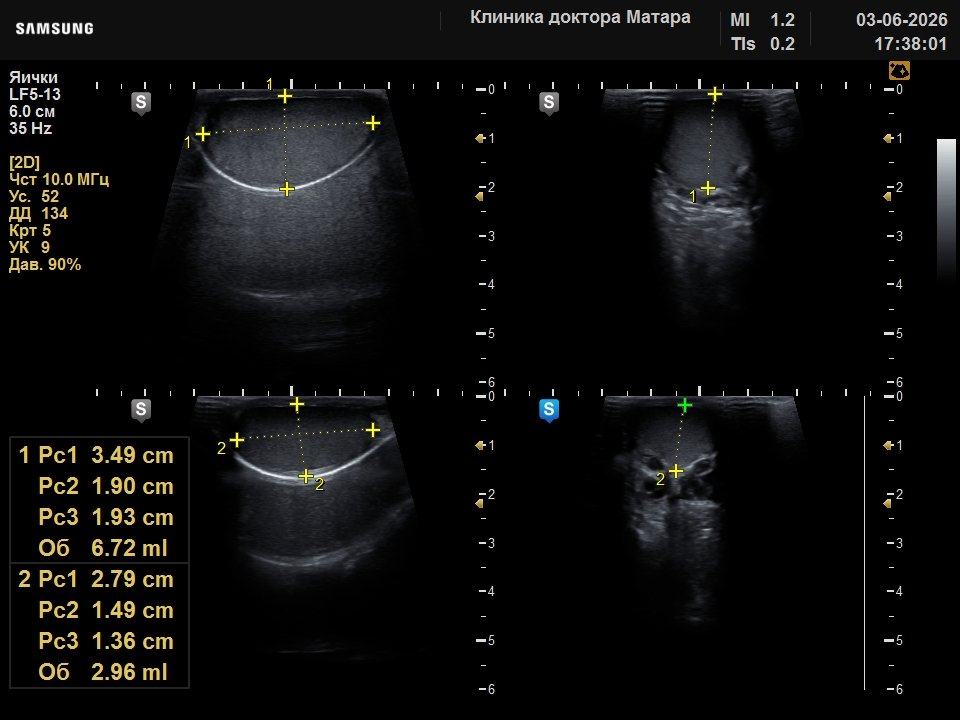The height and width of the screenshot is (720, 960).
Task: Click the "6.0 см" depth setting
Action: (32, 111)
